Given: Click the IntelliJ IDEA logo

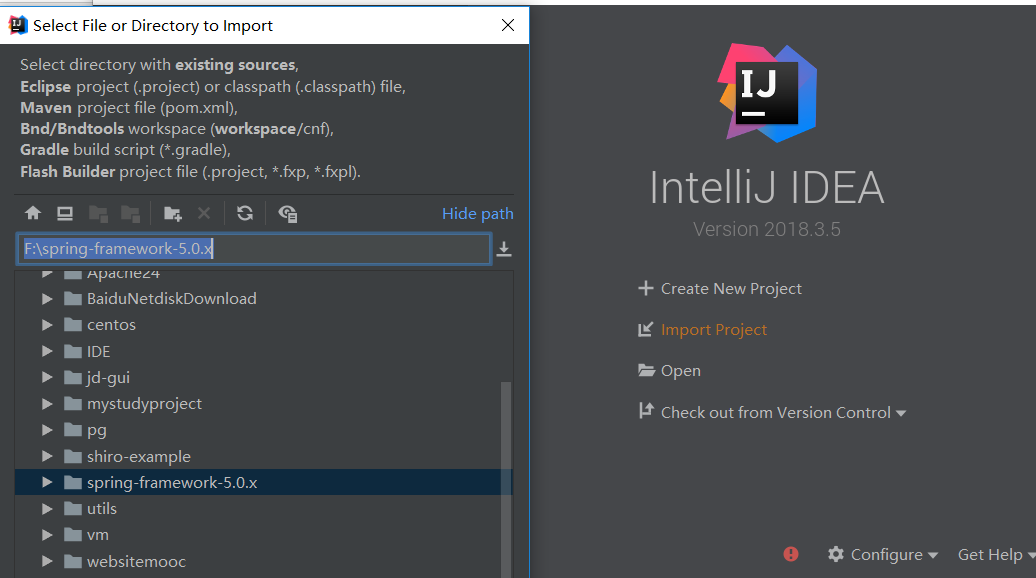Looking at the screenshot, I should click(767, 93).
